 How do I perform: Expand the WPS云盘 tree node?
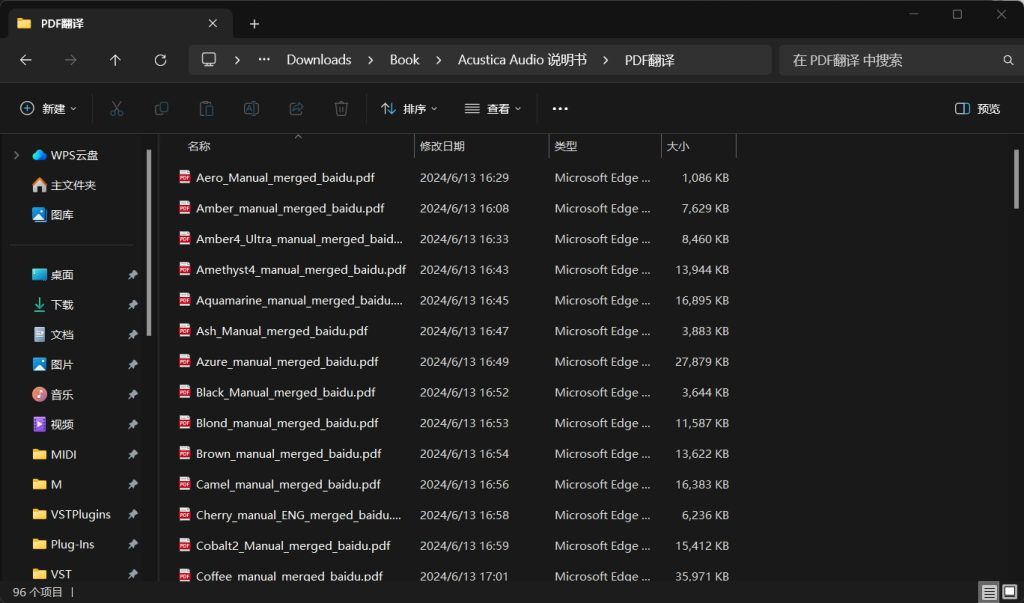coord(16,155)
